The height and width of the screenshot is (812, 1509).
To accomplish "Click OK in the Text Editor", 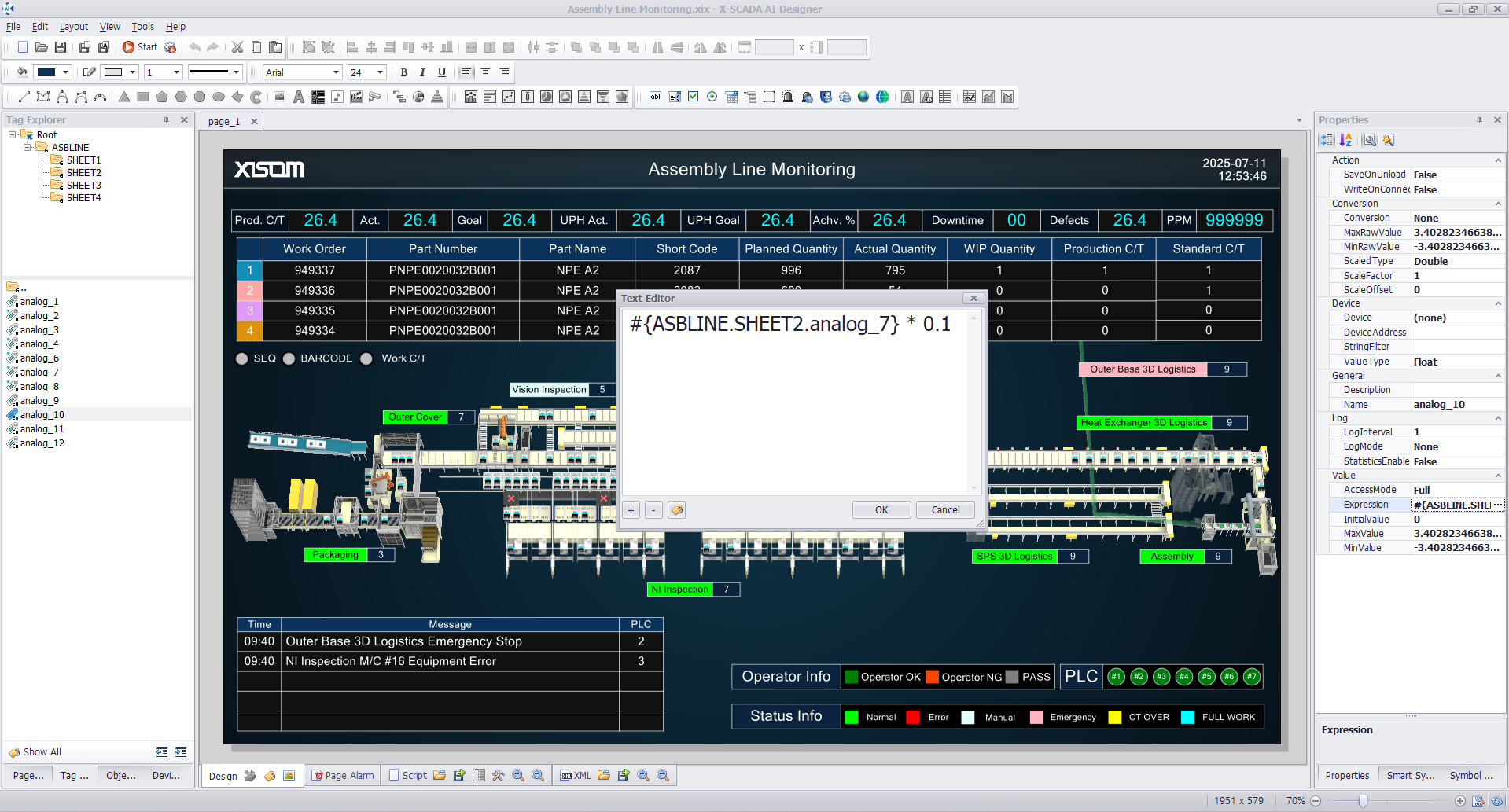I will coord(881,510).
